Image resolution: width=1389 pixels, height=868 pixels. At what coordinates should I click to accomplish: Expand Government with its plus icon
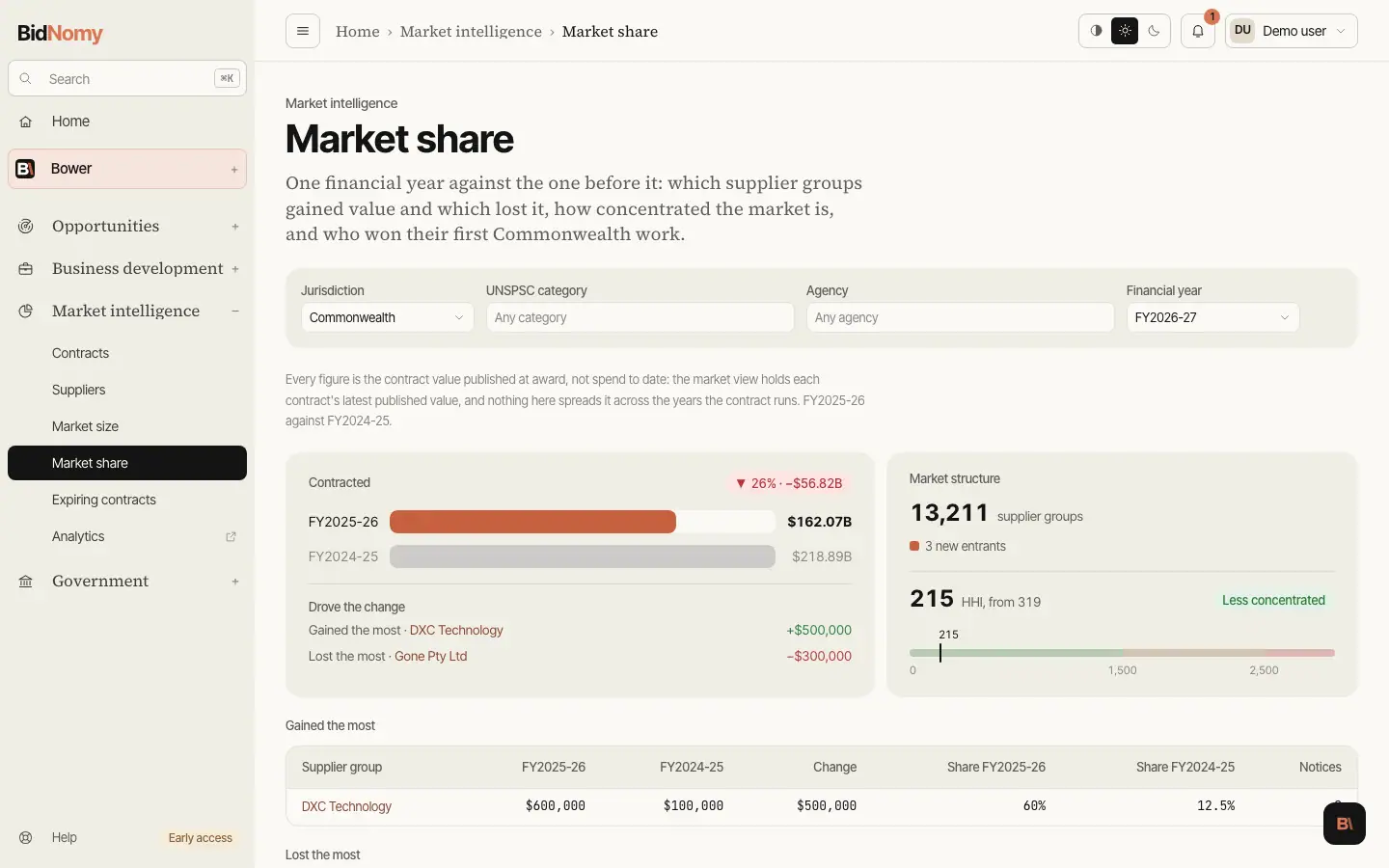(x=235, y=582)
